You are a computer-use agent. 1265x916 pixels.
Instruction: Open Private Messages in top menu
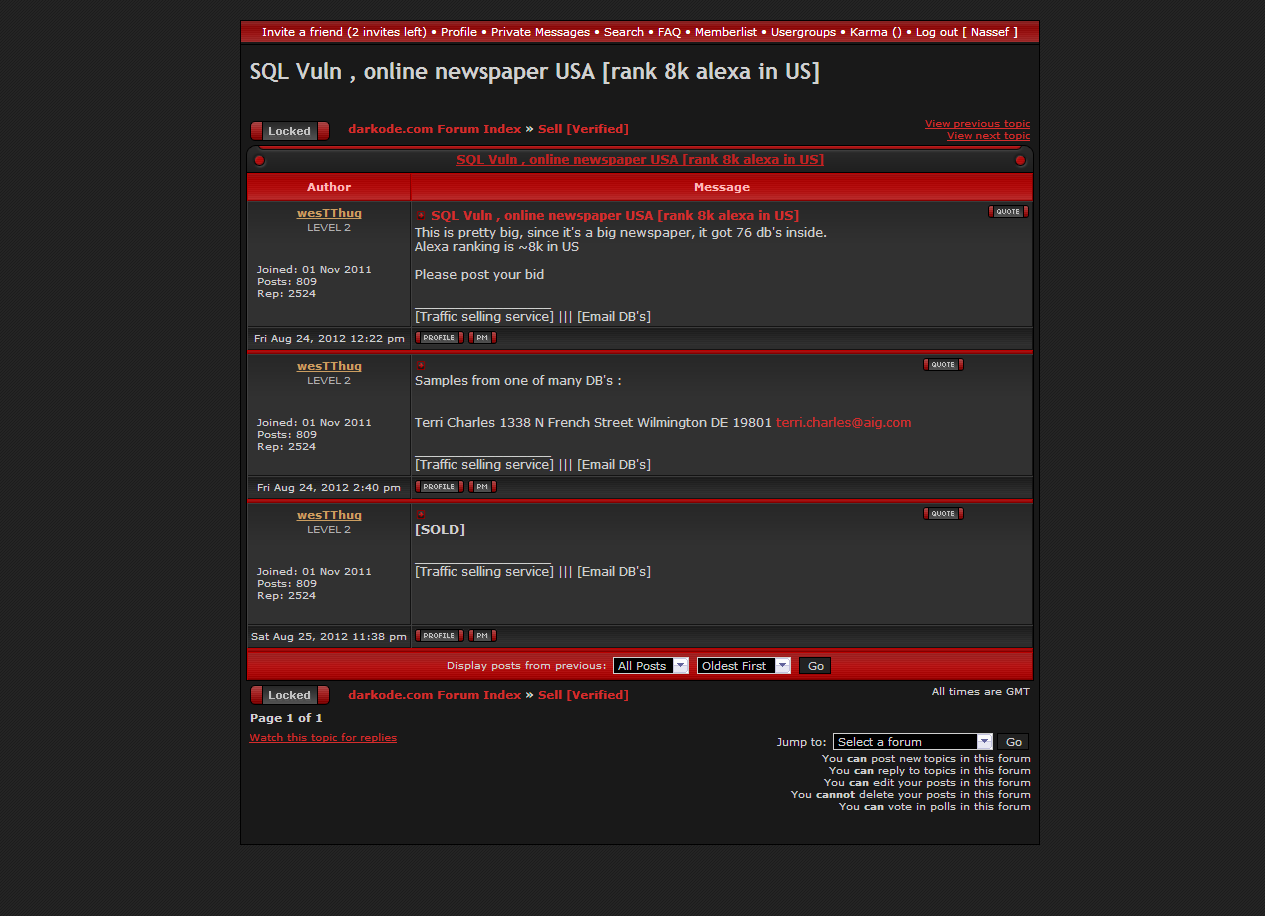tap(540, 32)
